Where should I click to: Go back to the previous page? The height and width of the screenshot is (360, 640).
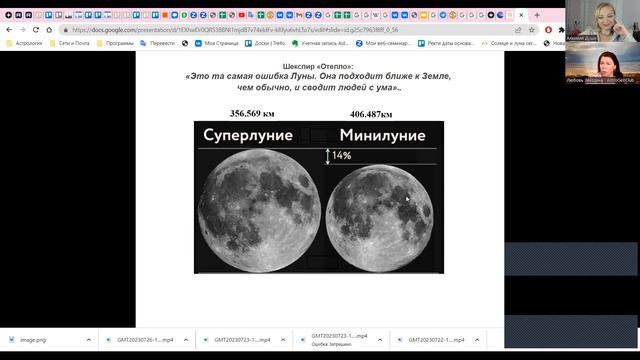pos(9,30)
